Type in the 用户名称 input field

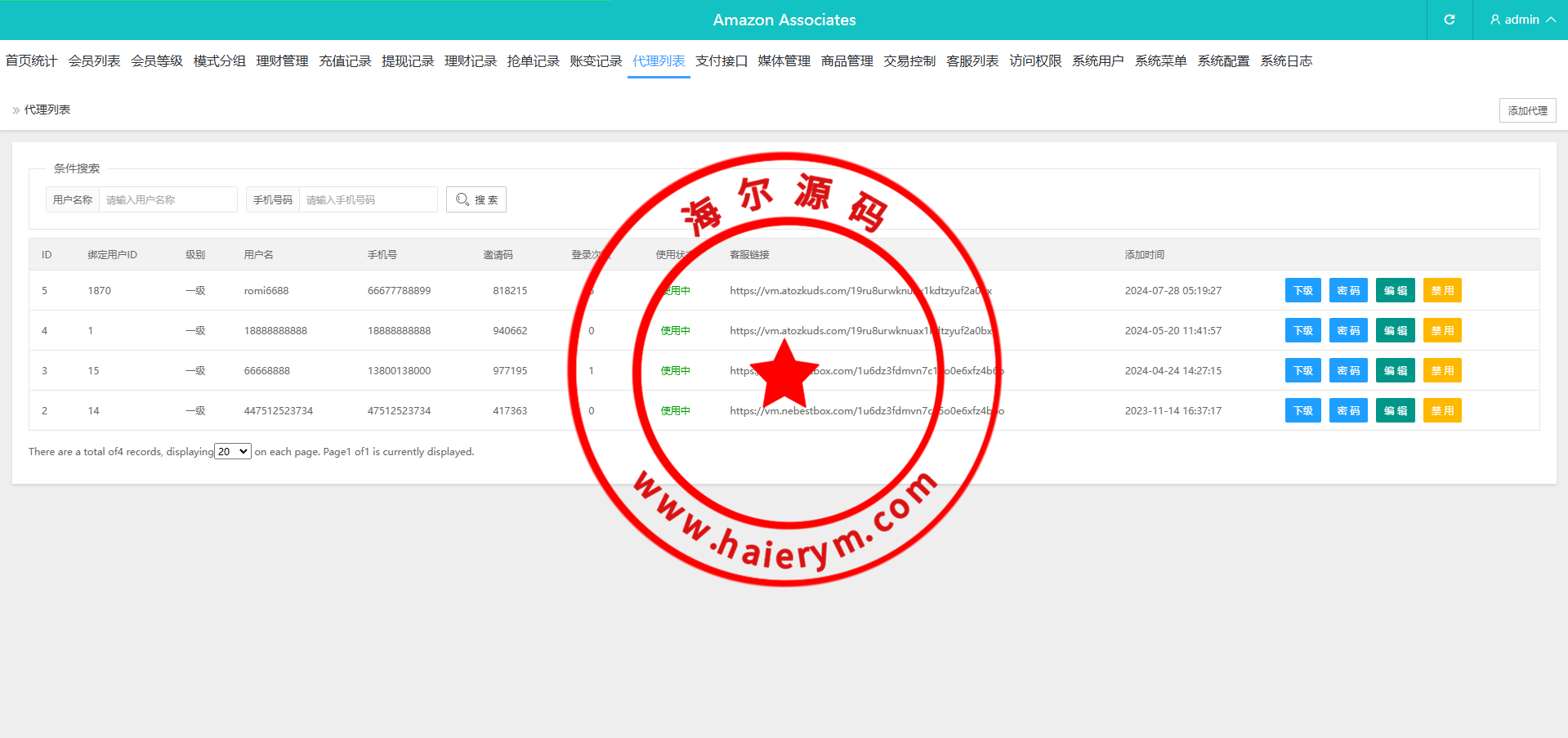point(168,199)
